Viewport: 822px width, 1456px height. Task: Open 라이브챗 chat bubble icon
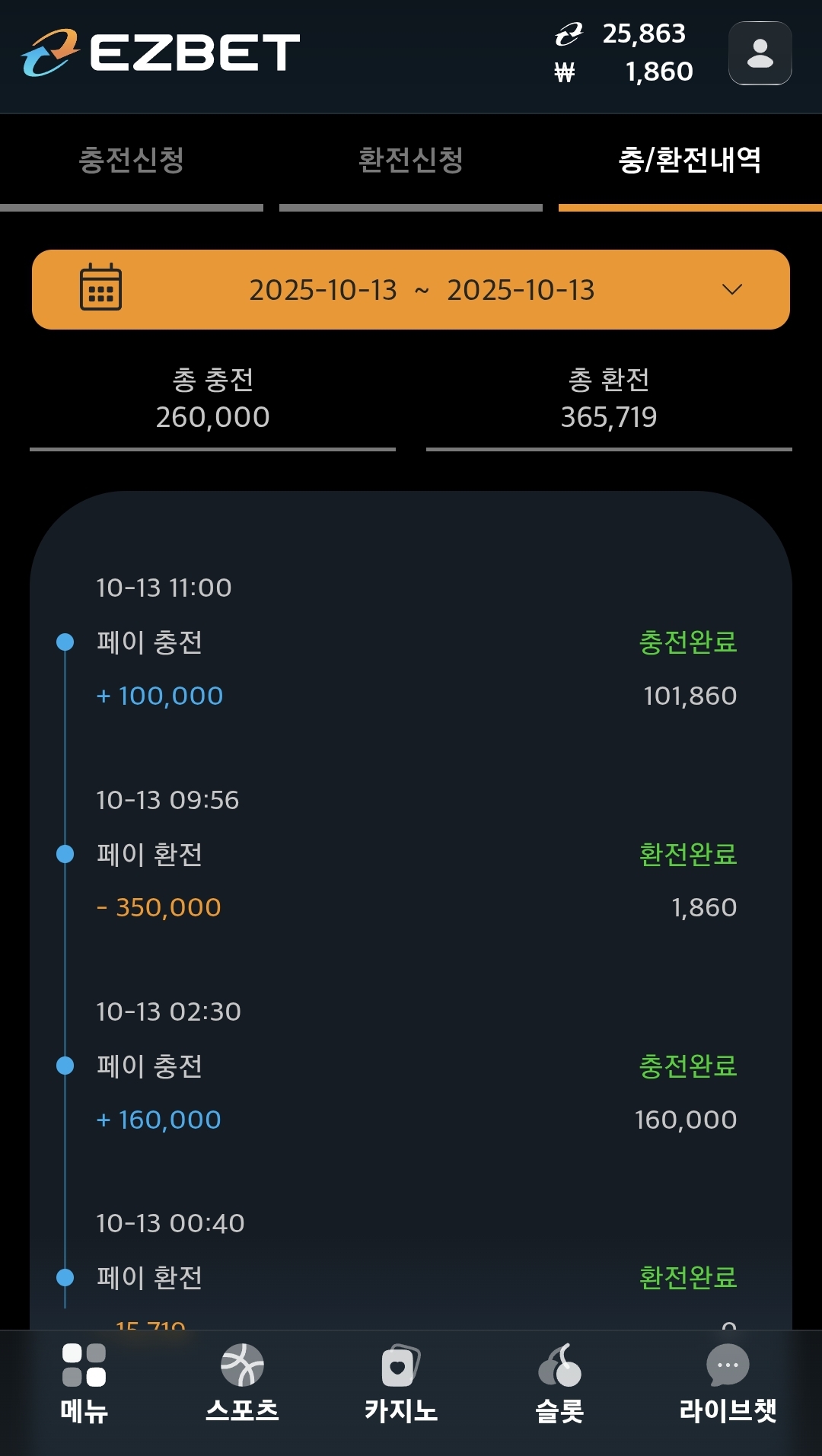[x=728, y=1365]
